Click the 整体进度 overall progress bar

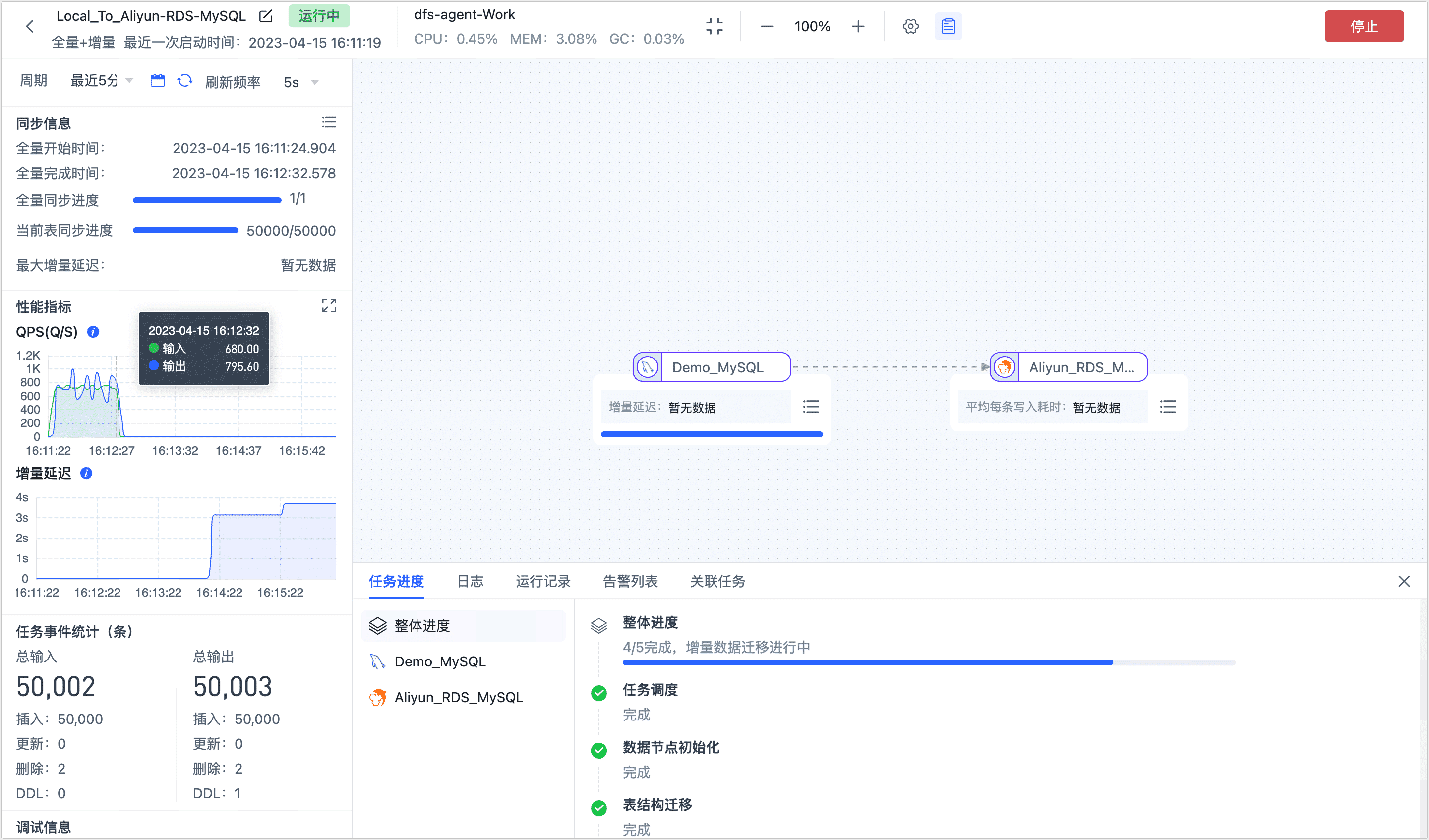tap(928, 662)
